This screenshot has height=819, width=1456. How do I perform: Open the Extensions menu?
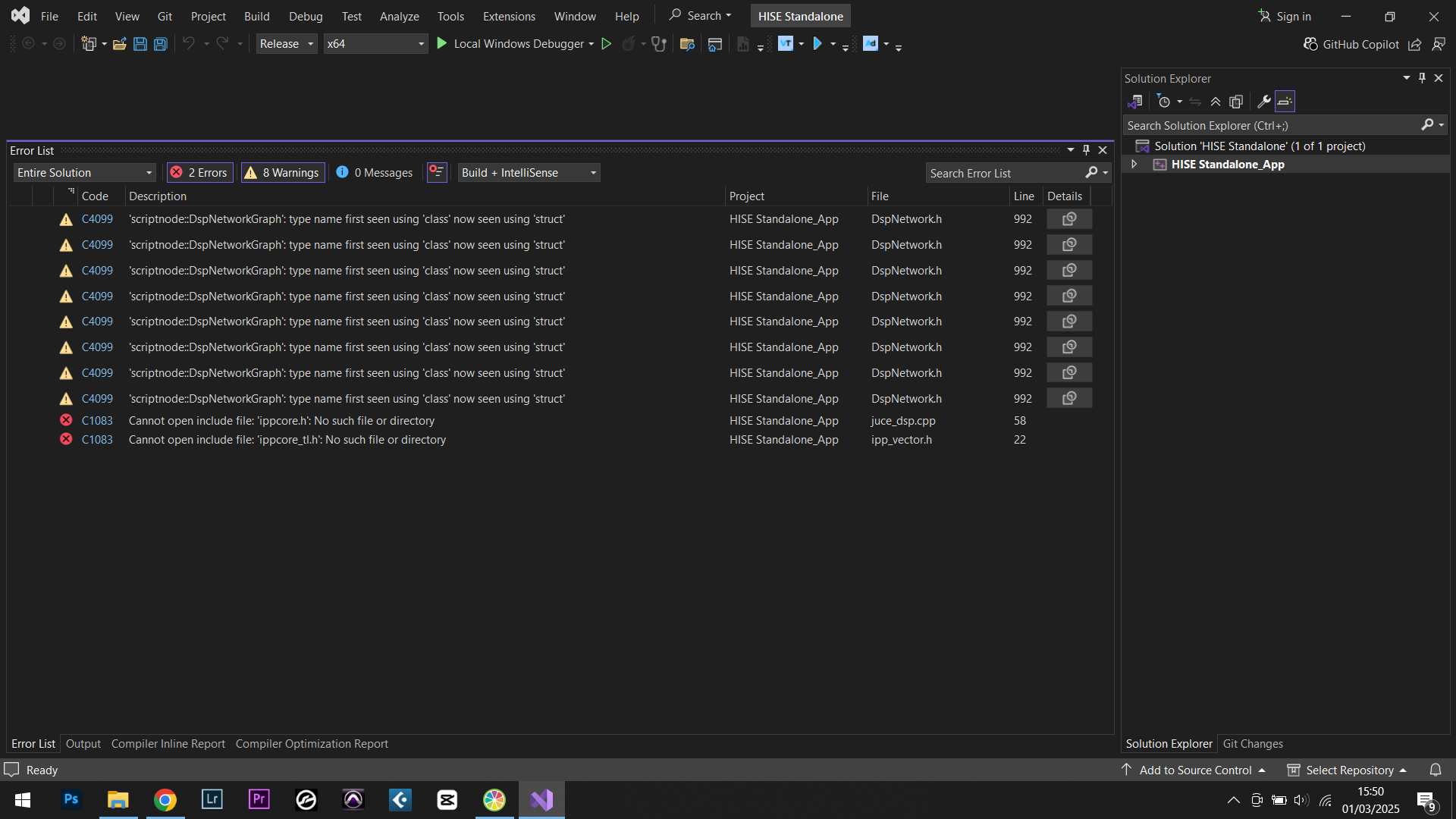509,16
